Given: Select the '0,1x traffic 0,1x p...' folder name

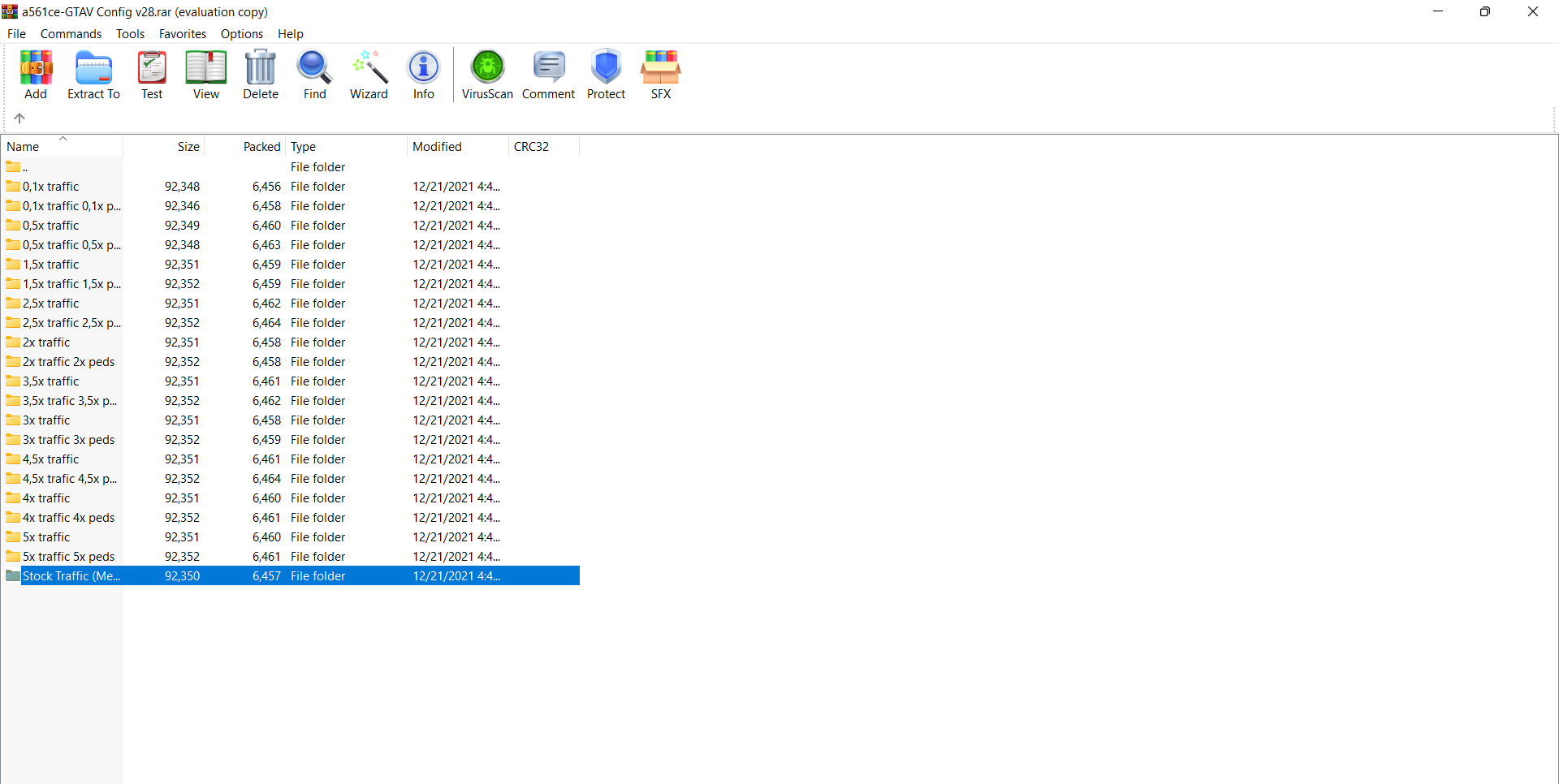Looking at the screenshot, I should [71, 206].
